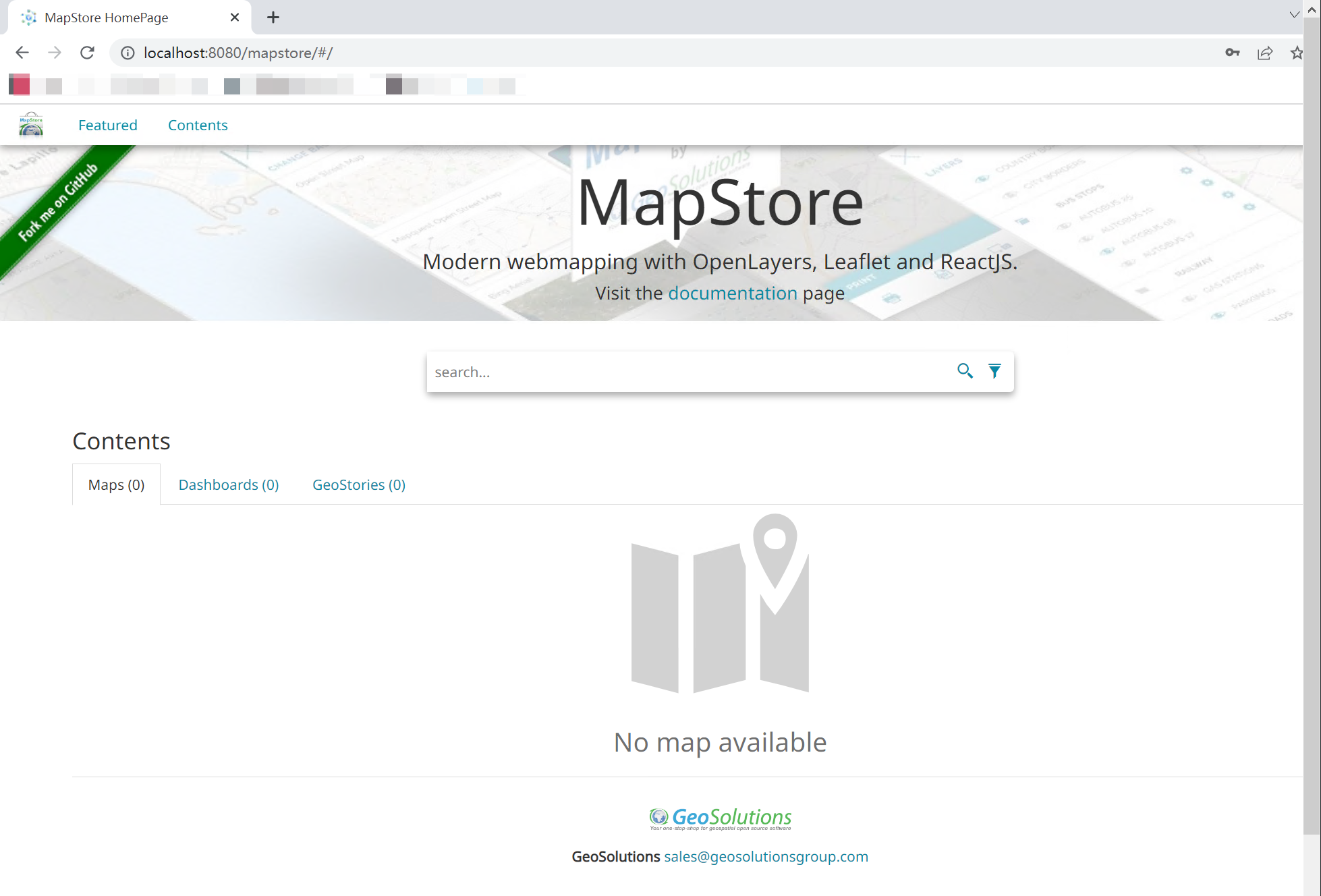Switch to the Dashboards (0) tab
Image resolution: width=1321 pixels, height=896 pixels.
click(229, 484)
